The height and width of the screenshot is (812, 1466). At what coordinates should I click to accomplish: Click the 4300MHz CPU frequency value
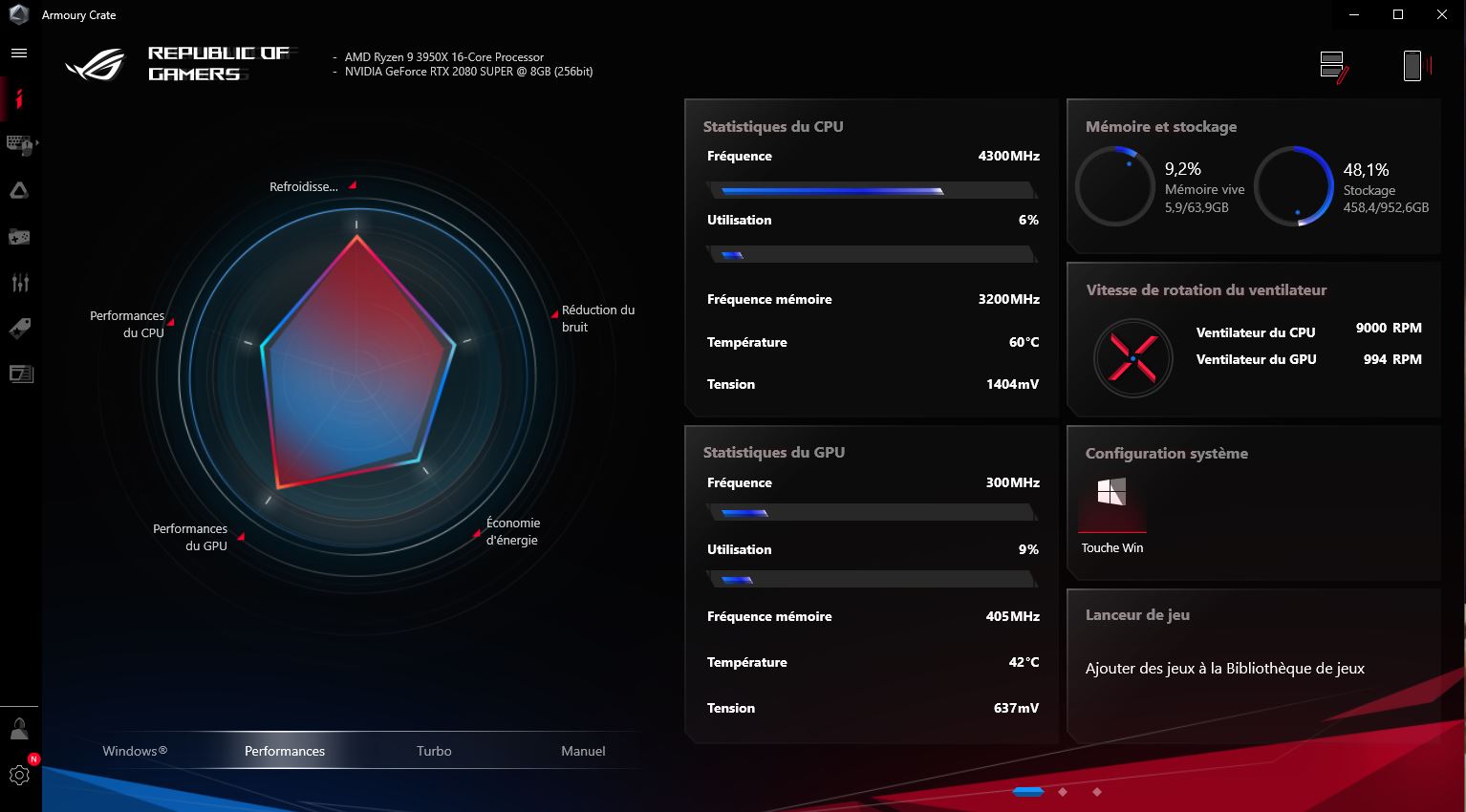tap(1008, 156)
